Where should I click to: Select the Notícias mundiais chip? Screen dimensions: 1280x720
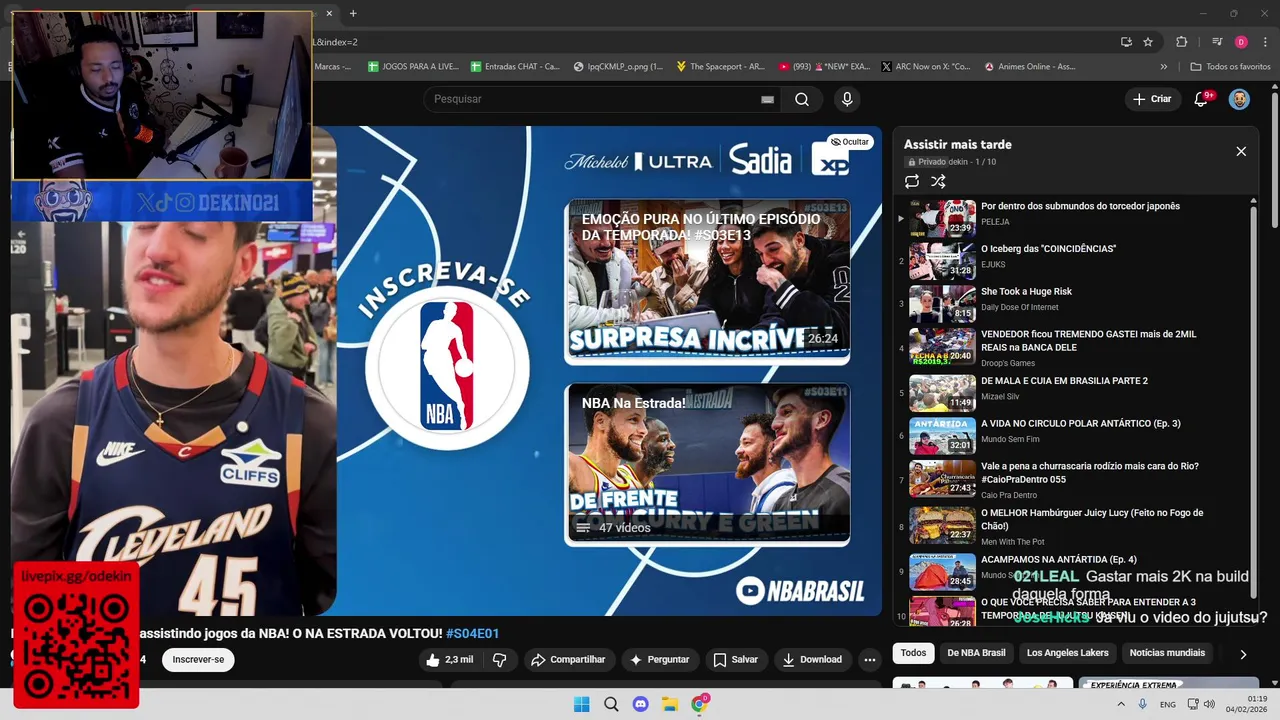coord(1167,653)
